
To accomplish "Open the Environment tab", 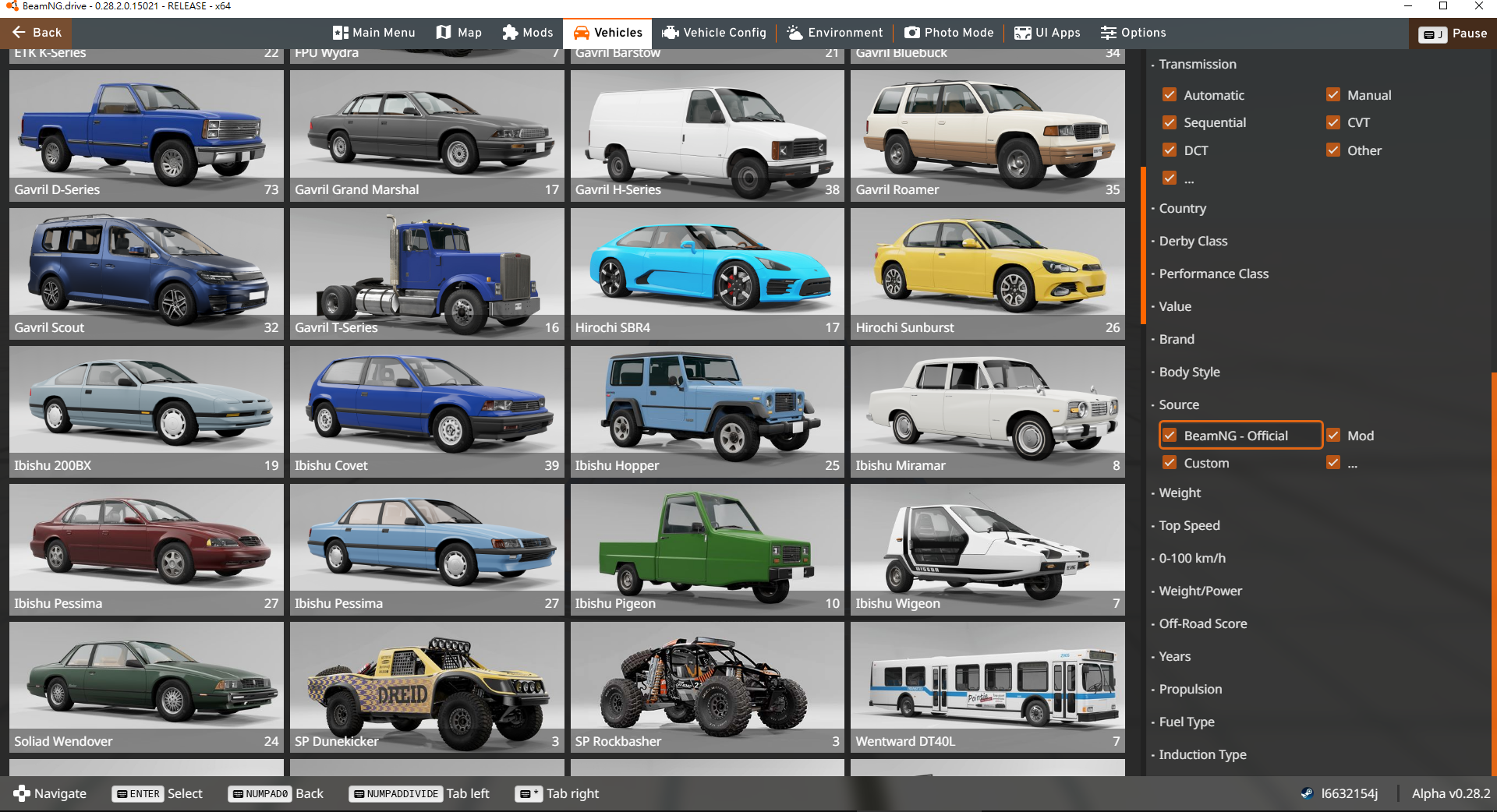I will 834,33.
